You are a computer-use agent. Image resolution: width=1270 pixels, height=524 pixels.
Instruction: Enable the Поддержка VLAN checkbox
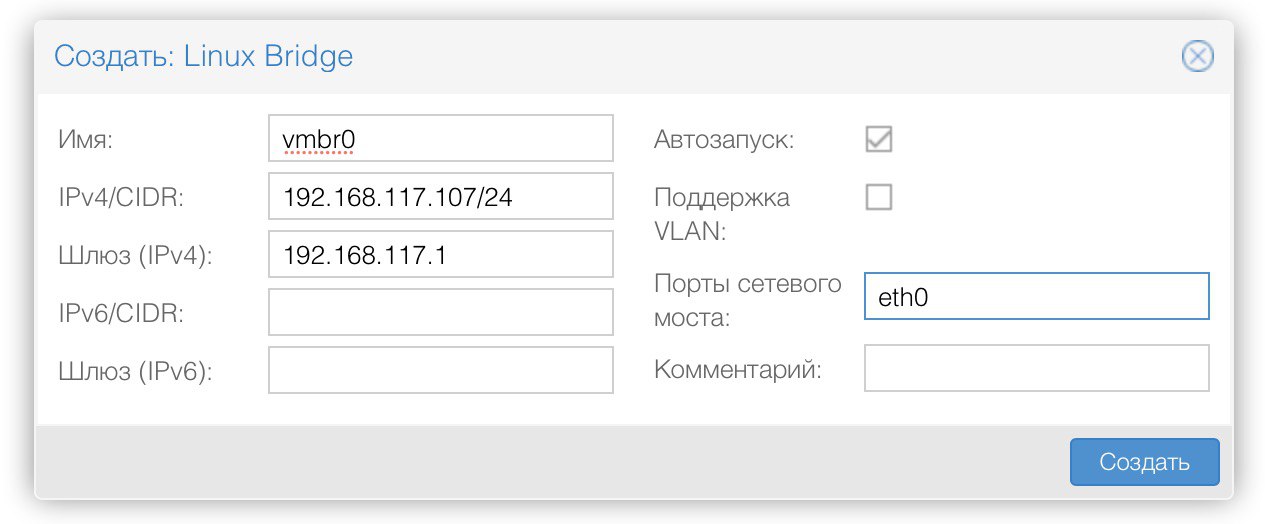(x=879, y=197)
